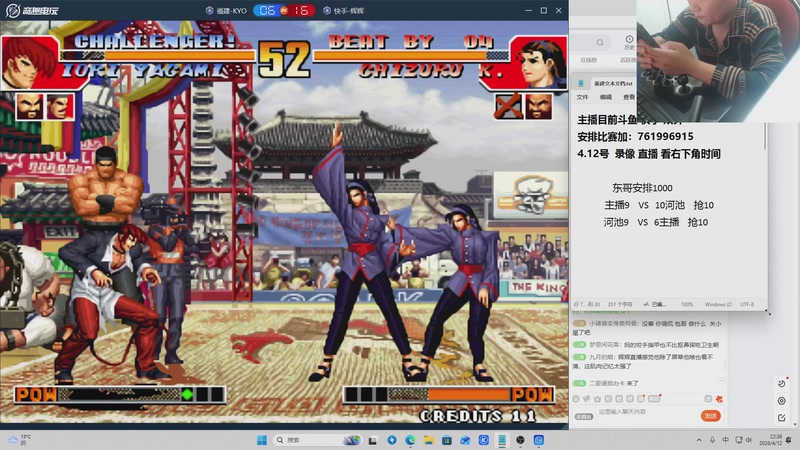Click the gray badge button left of chat input
The width and height of the screenshot is (800, 450).
tap(584, 417)
